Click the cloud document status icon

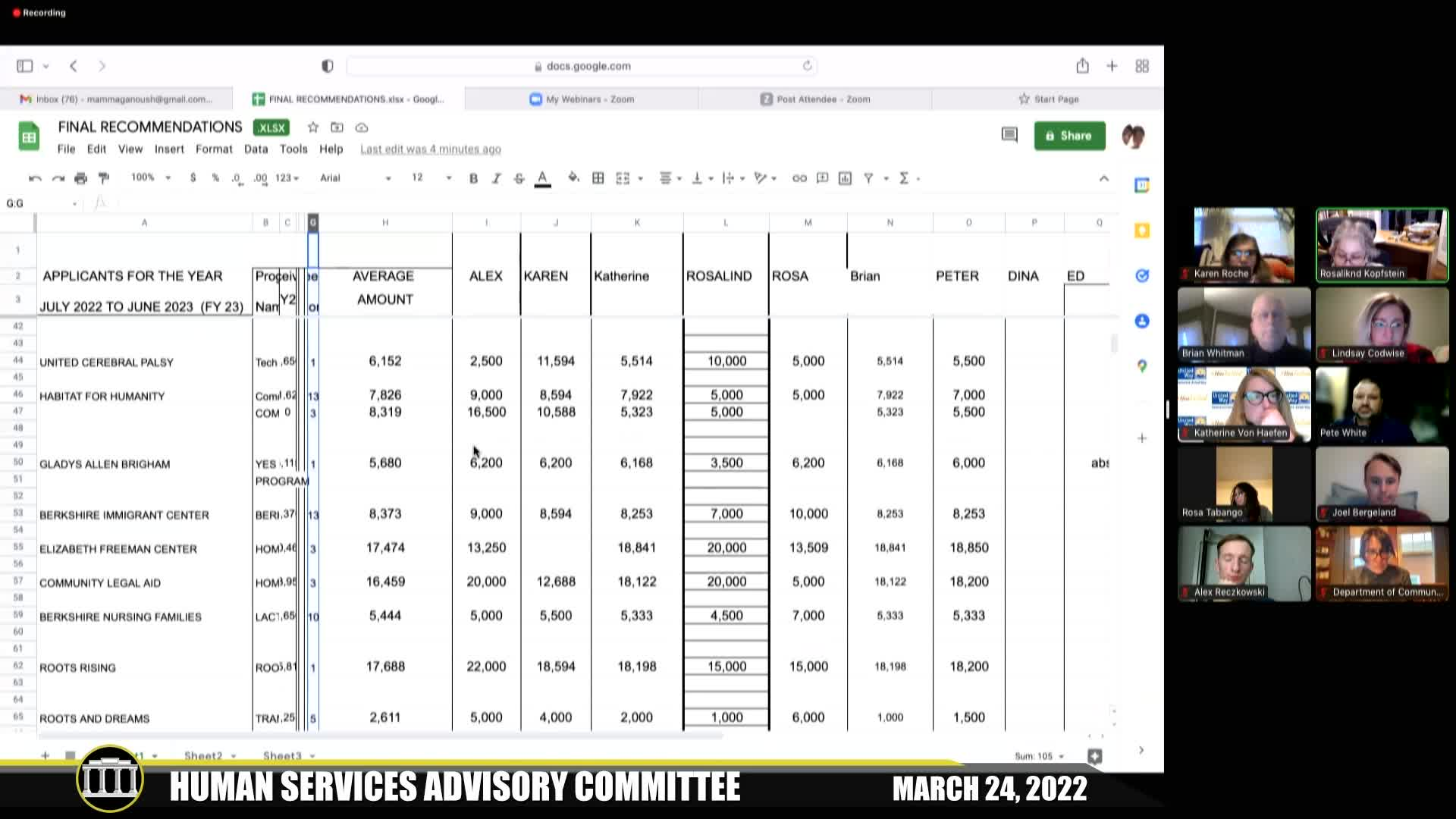coord(362,127)
